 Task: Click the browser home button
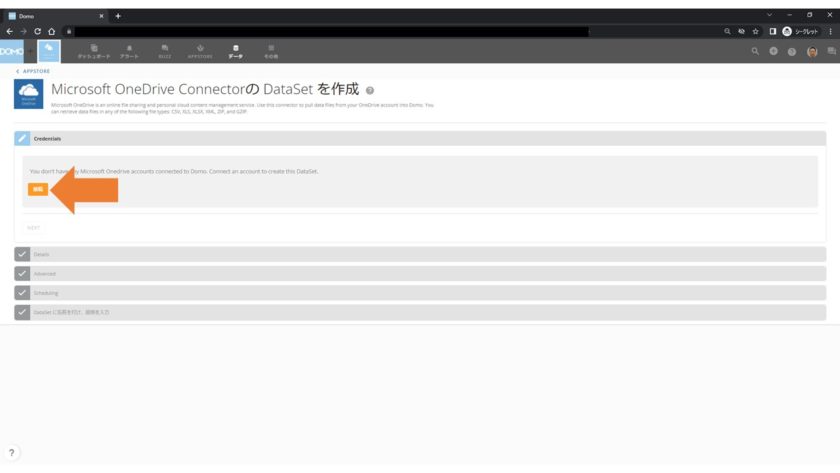coord(51,32)
